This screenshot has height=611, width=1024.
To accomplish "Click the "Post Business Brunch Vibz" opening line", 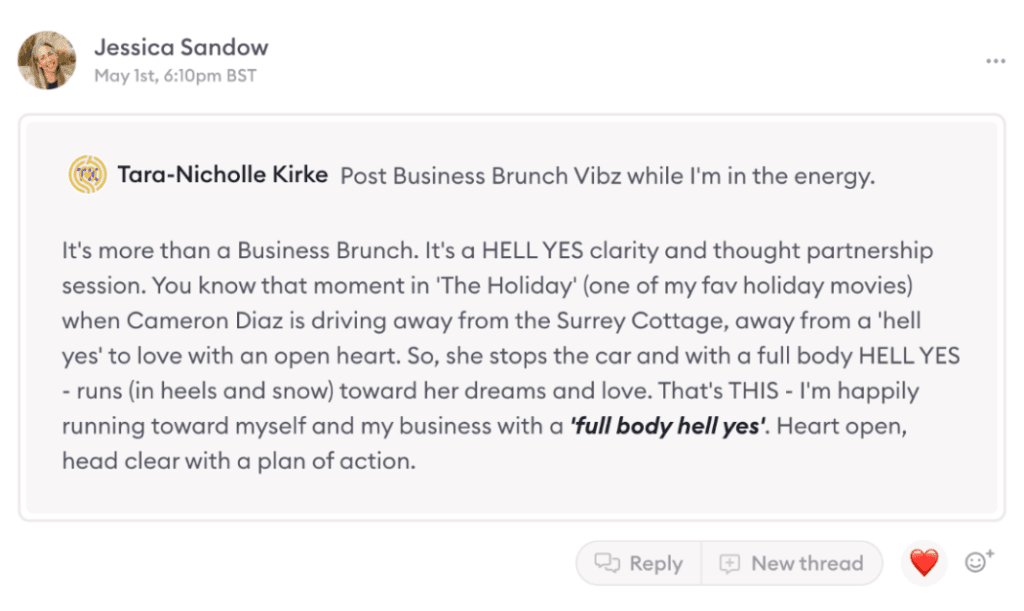I will click(607, 177).
